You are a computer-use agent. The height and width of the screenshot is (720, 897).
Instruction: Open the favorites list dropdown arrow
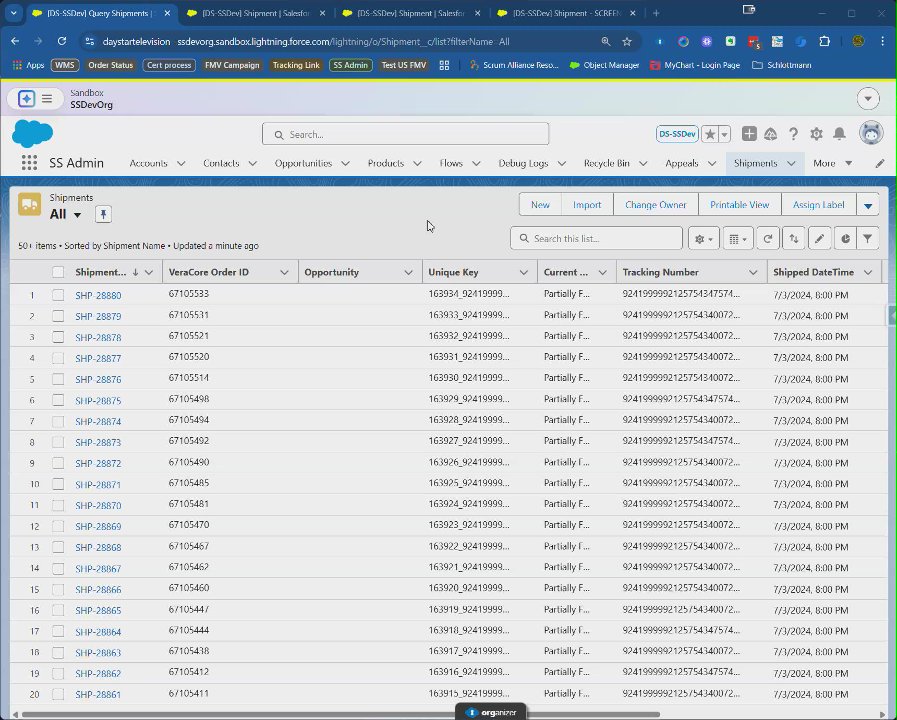724,134
